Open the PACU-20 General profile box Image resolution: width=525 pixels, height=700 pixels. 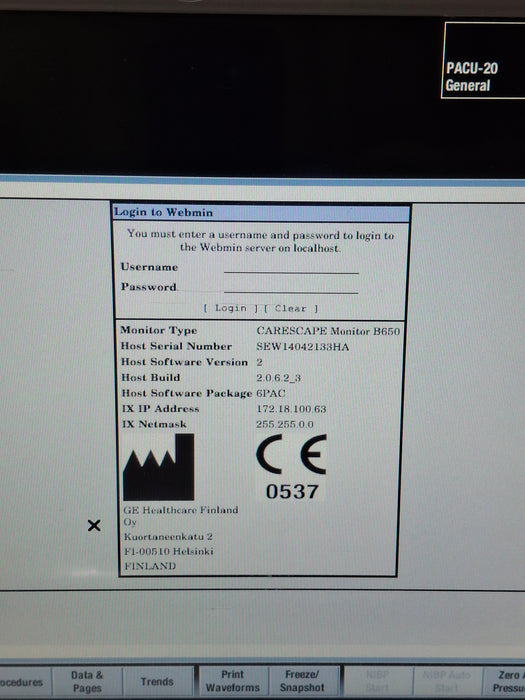click(x=483, y=60)
